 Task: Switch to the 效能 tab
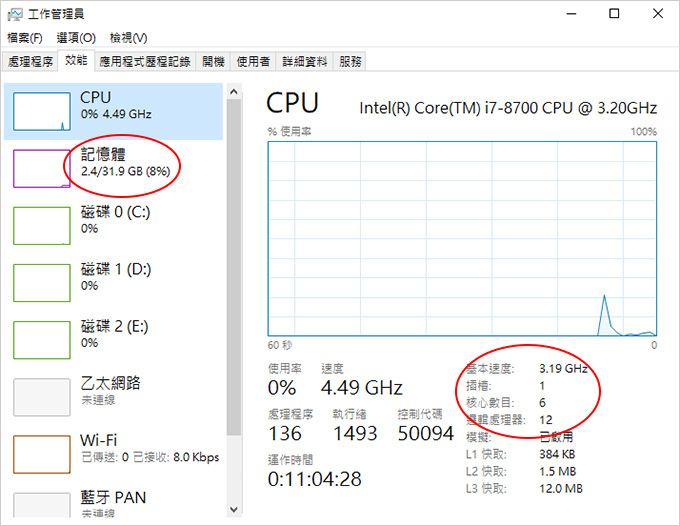tap(76, 61)
